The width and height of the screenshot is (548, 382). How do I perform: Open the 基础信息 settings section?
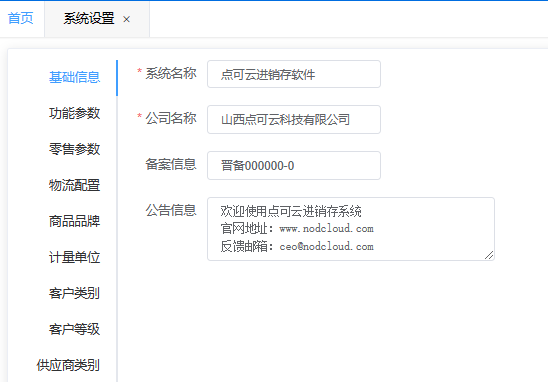point(74,77)
